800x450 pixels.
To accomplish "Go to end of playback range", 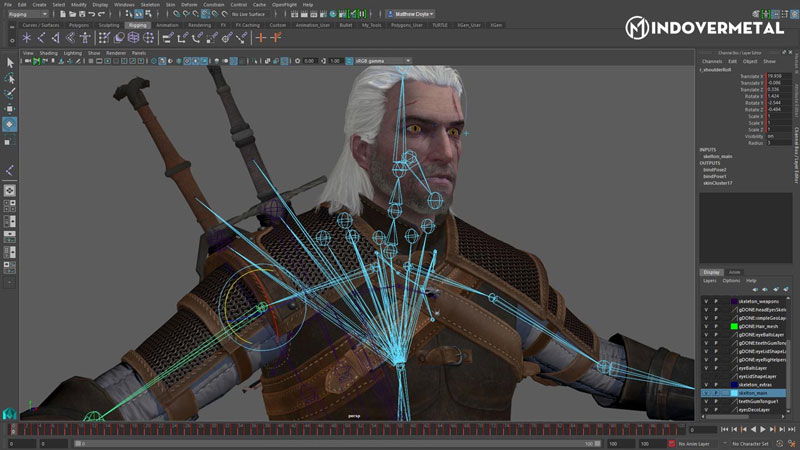I will point(791,430).
